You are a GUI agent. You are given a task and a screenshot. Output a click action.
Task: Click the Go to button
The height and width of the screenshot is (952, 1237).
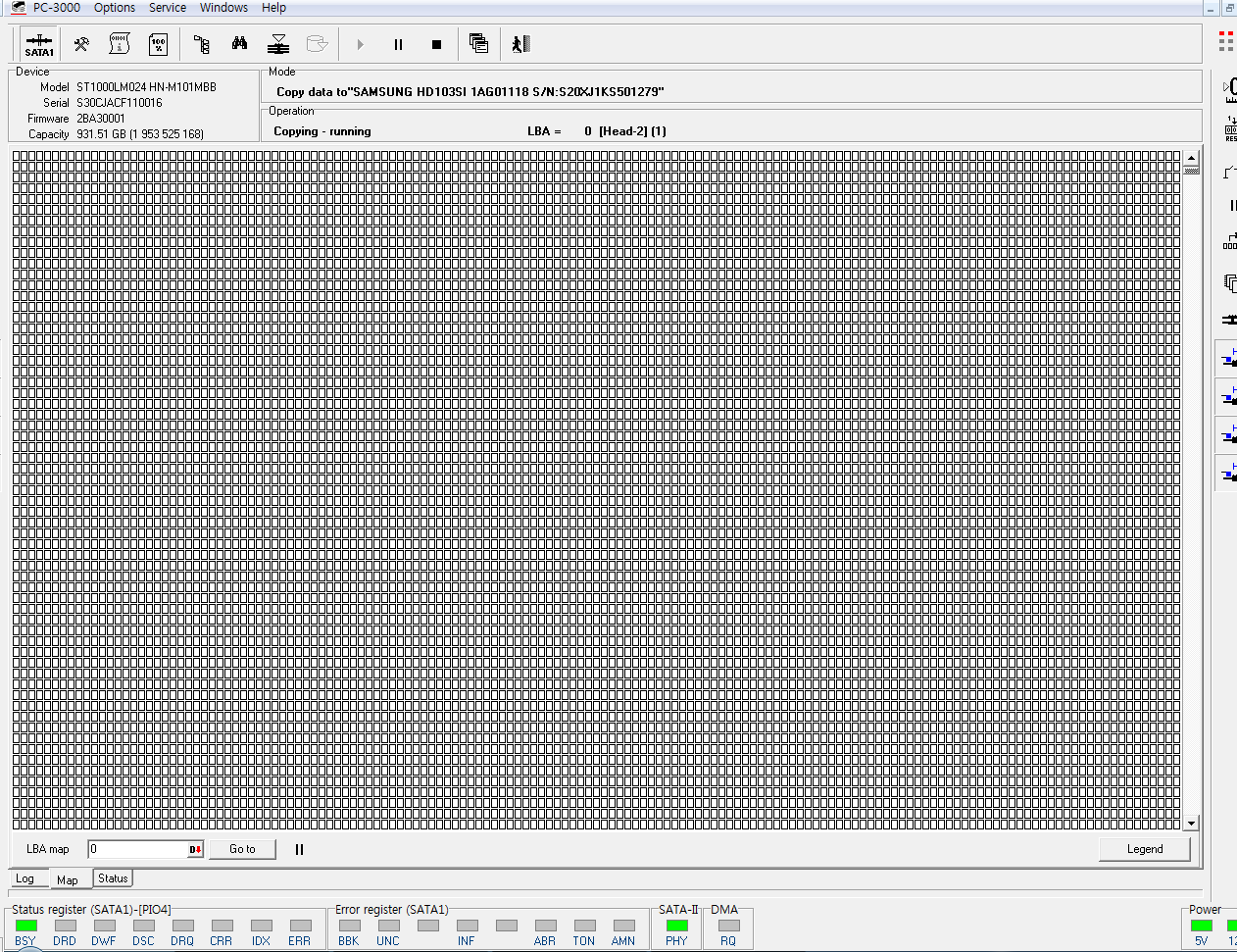242,849
